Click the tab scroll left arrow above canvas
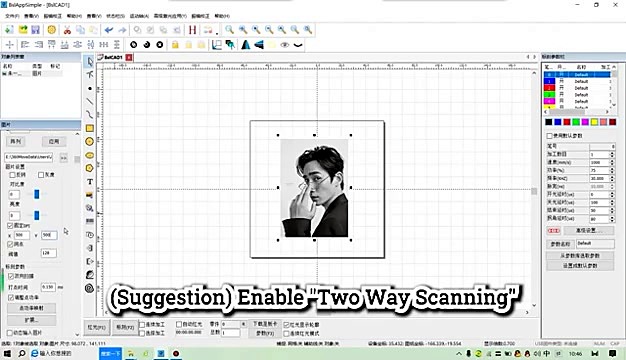The image size is (626, 360). click(x=528, y=57)
